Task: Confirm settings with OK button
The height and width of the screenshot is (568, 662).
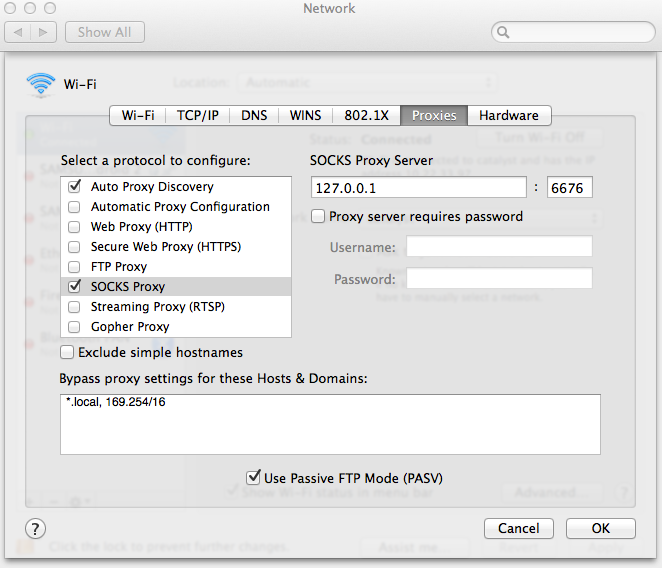Action: (601, 528)
